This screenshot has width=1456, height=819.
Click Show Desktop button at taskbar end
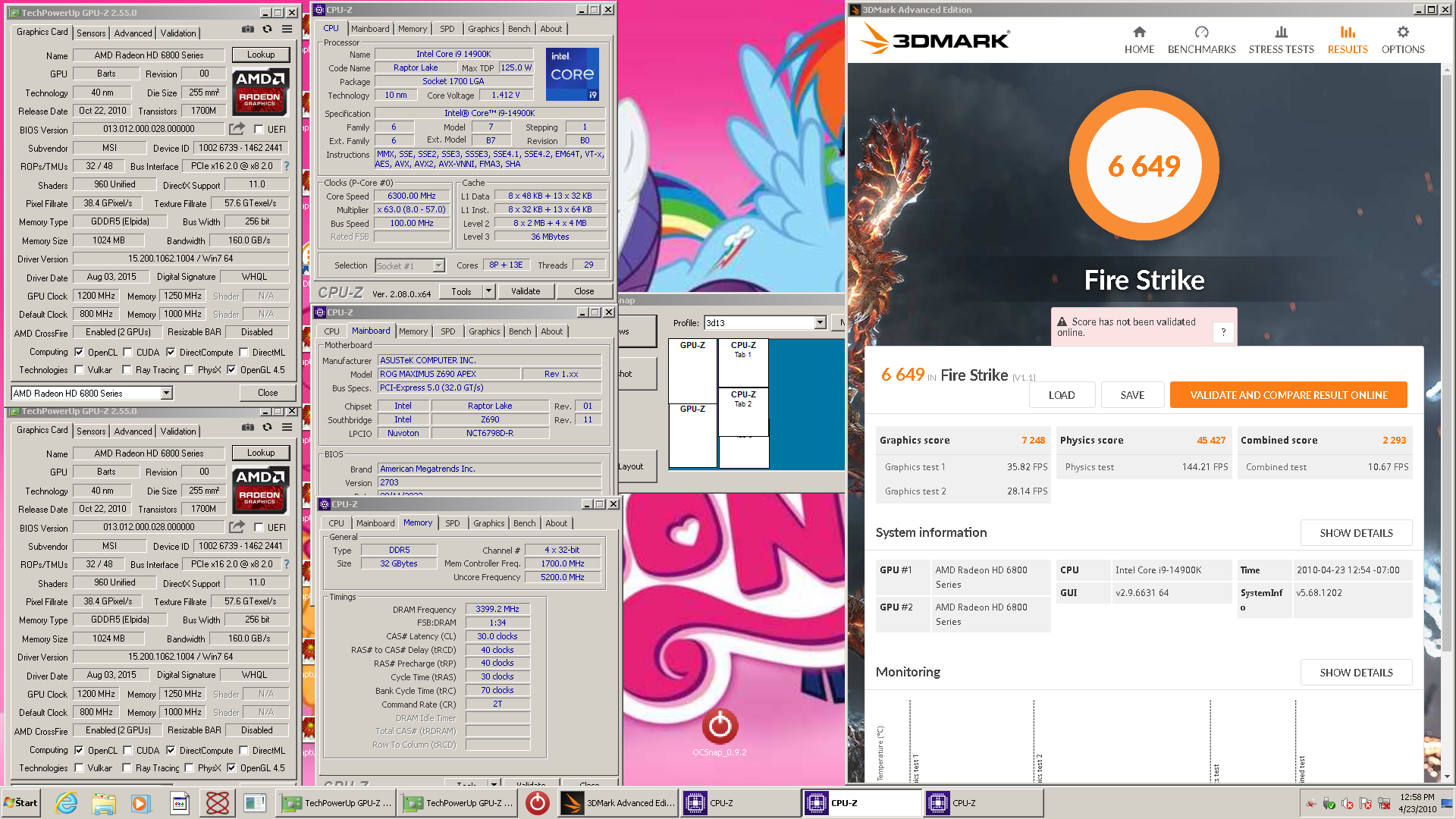pyautogui.click(x=1448, y=803)
